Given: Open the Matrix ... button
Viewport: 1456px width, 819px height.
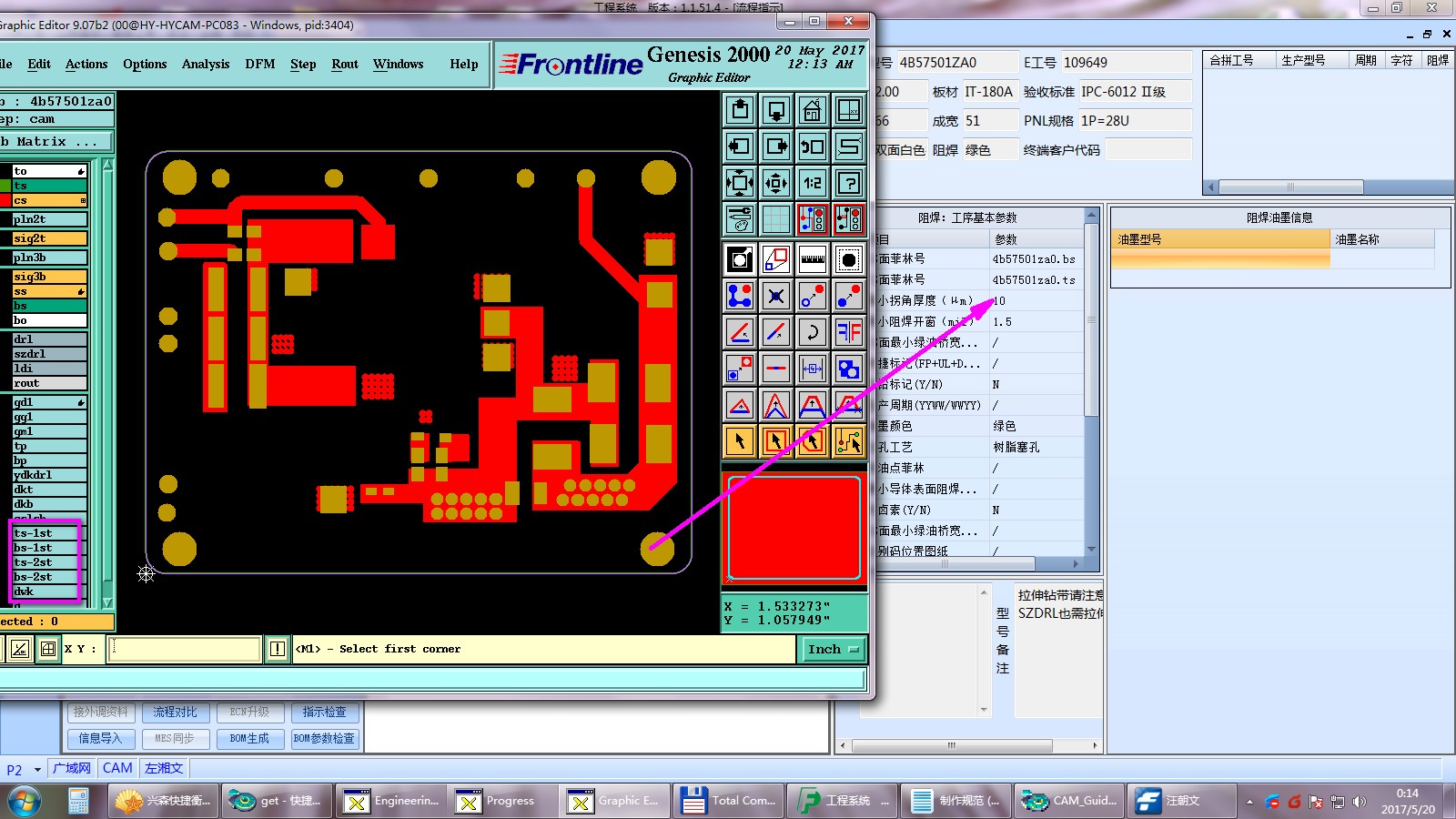Looking at the screenshot, I should point(56,141).
